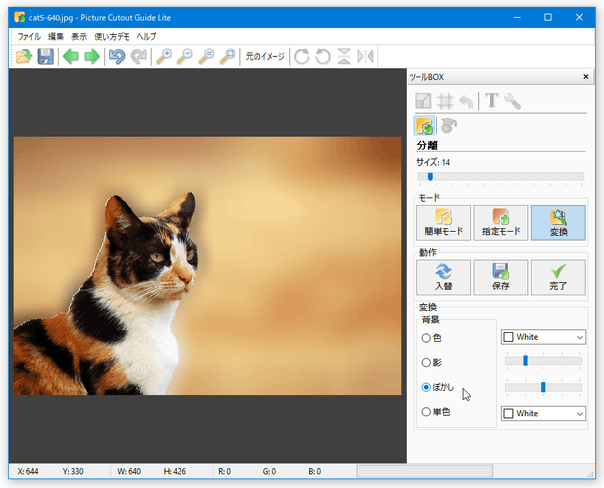Click the 保存 save button
The image size is (604, 488).
coord(501,277)
